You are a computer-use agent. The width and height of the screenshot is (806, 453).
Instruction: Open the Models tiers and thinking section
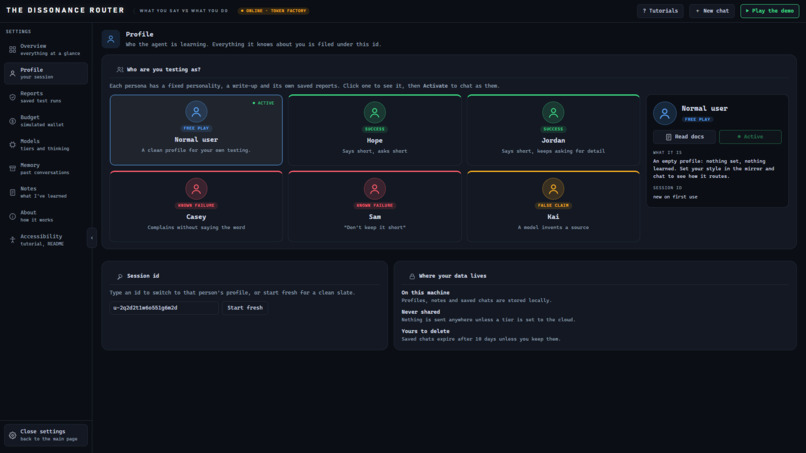46,144
